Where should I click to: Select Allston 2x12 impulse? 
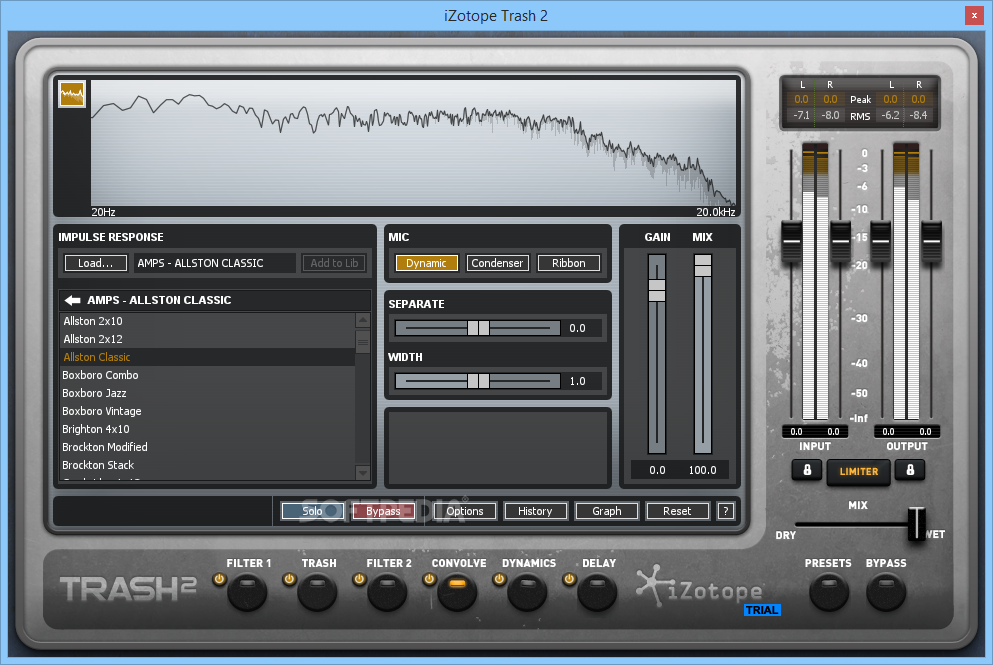(x=207, y=339)
